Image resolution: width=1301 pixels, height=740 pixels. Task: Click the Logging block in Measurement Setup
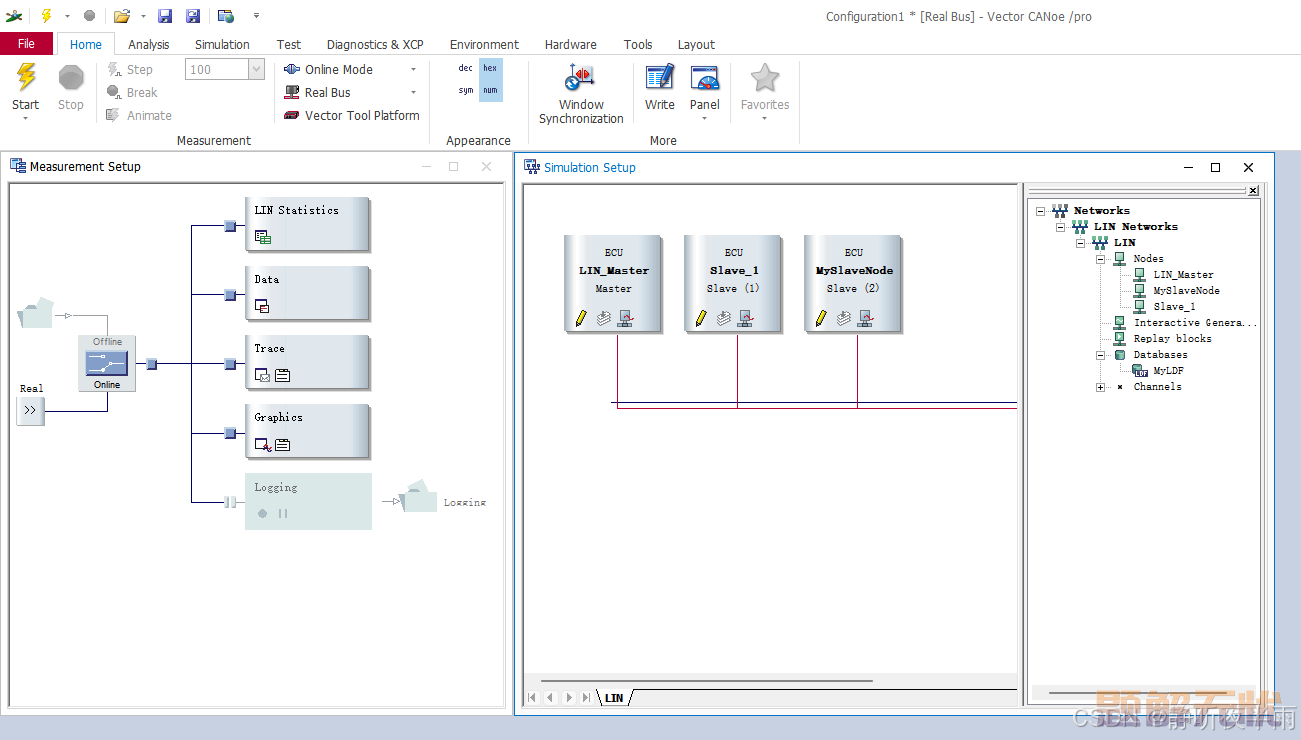point(308,501)
